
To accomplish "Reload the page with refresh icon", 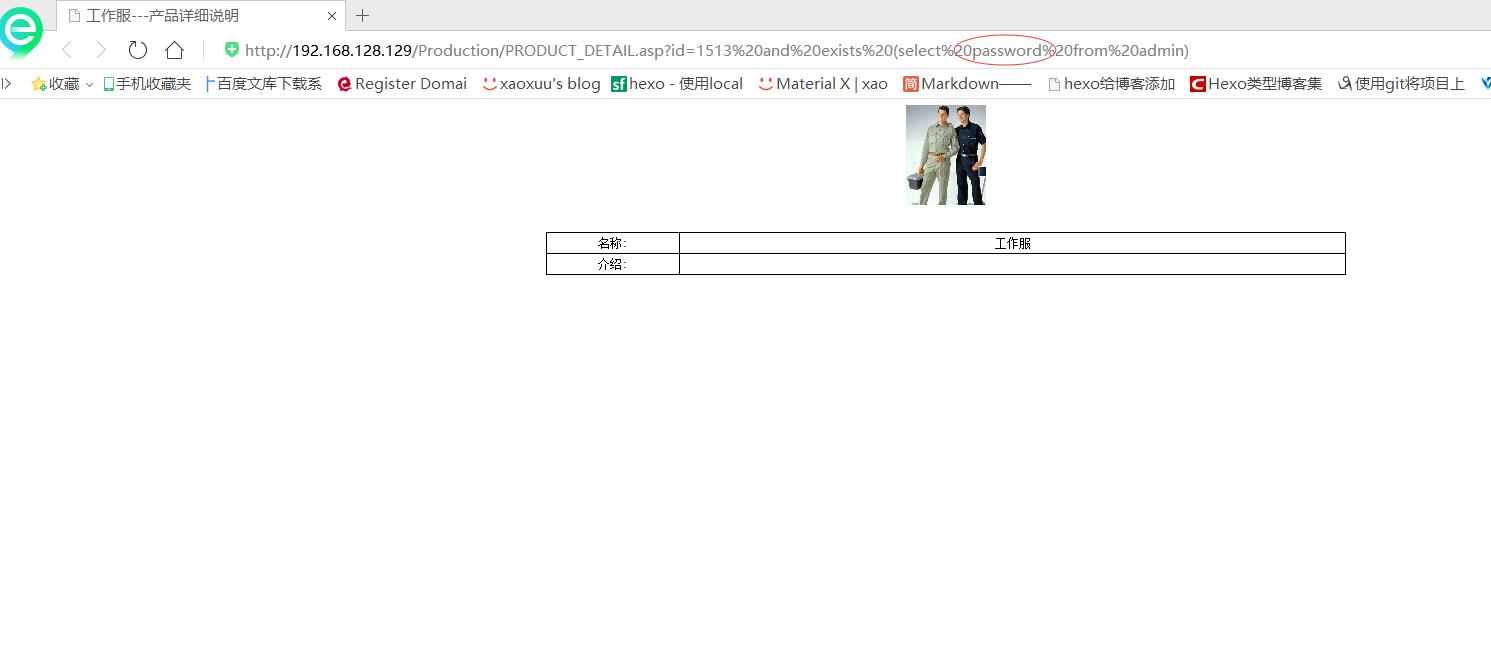I will click(138, 50).
